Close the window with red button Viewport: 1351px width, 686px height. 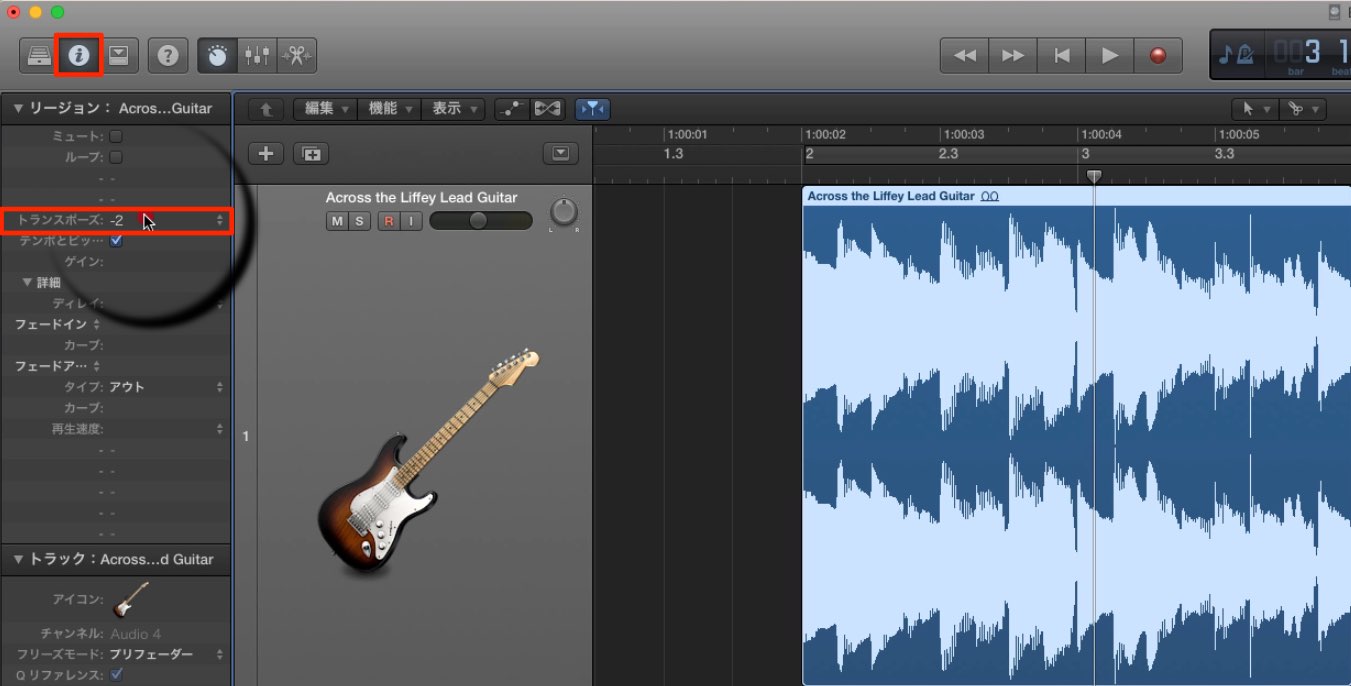pos(14,12)
